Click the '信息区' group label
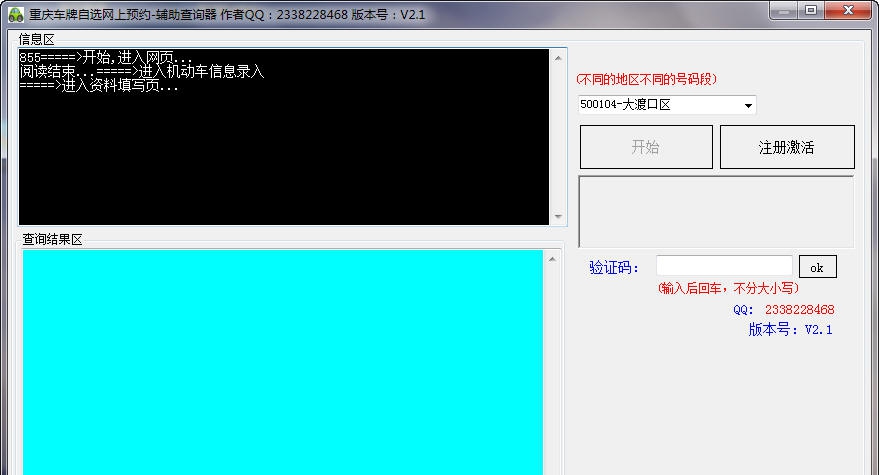 click(x=36, y=39)
